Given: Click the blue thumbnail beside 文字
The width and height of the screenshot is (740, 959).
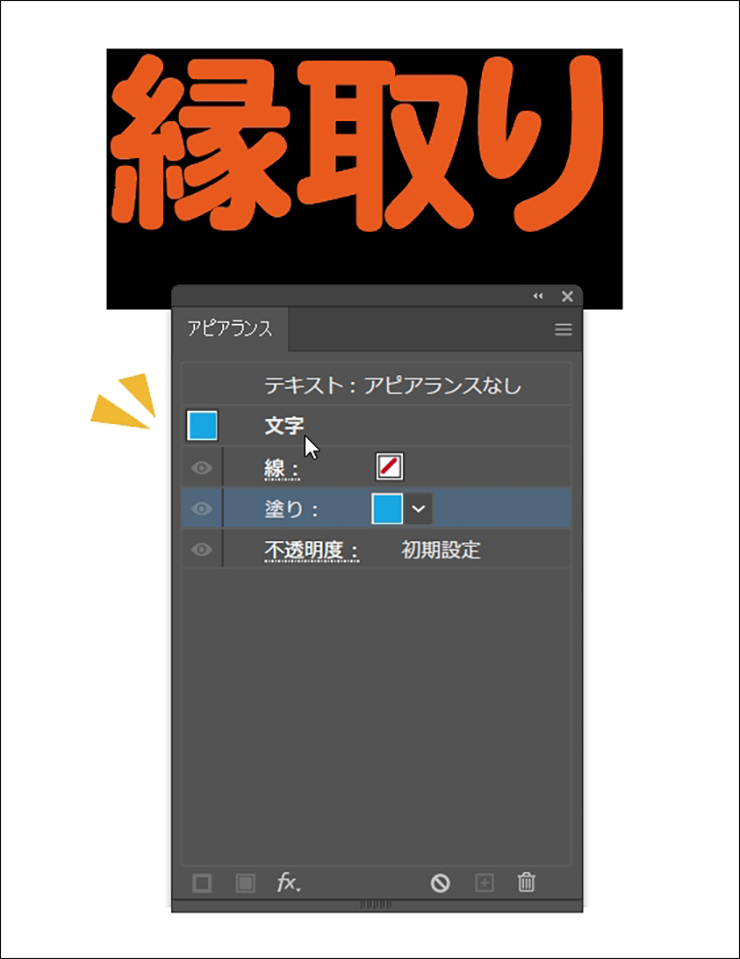Looking at the screenshot, I should [202, 427].
